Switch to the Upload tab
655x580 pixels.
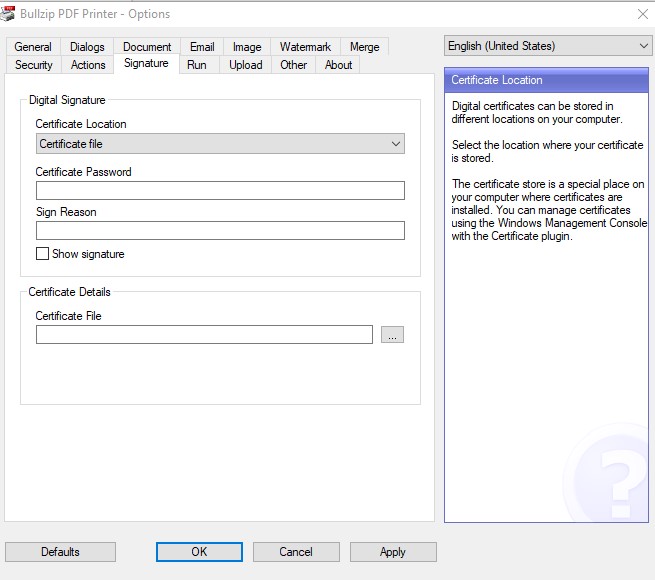click(x=246, y=65)
